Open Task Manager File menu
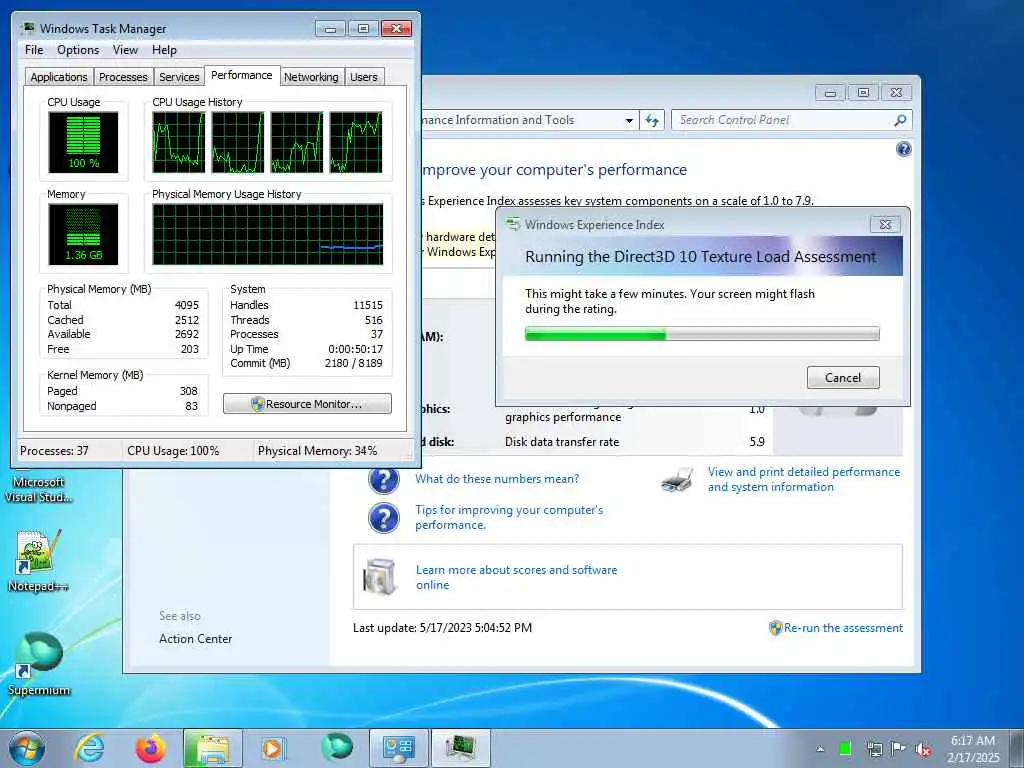The width and height of the screenshot is (1024, 768). click(34, 50)
